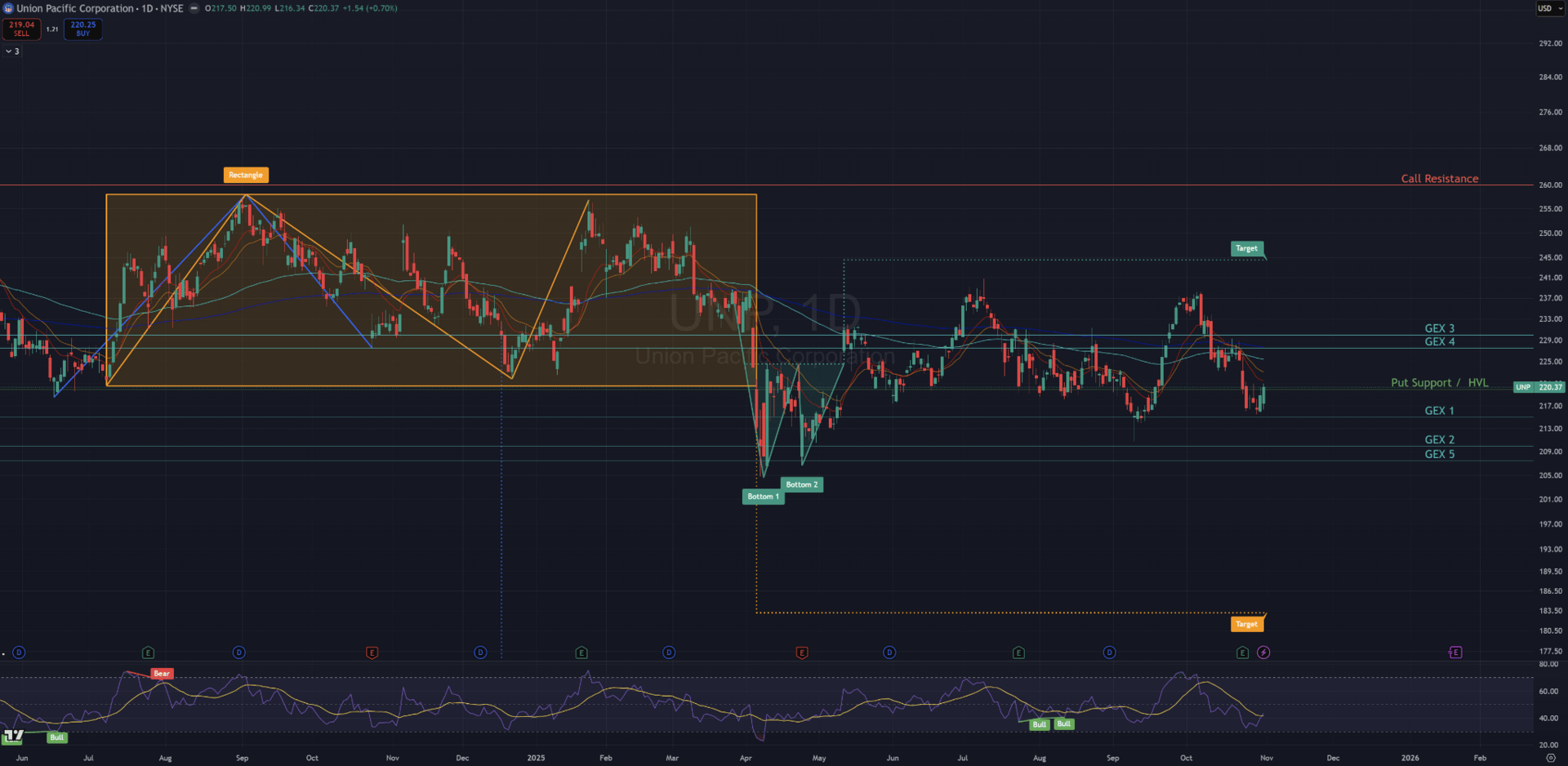
Task: Click the Union Pacific symbol logo icon
Action: pos(8,8)
